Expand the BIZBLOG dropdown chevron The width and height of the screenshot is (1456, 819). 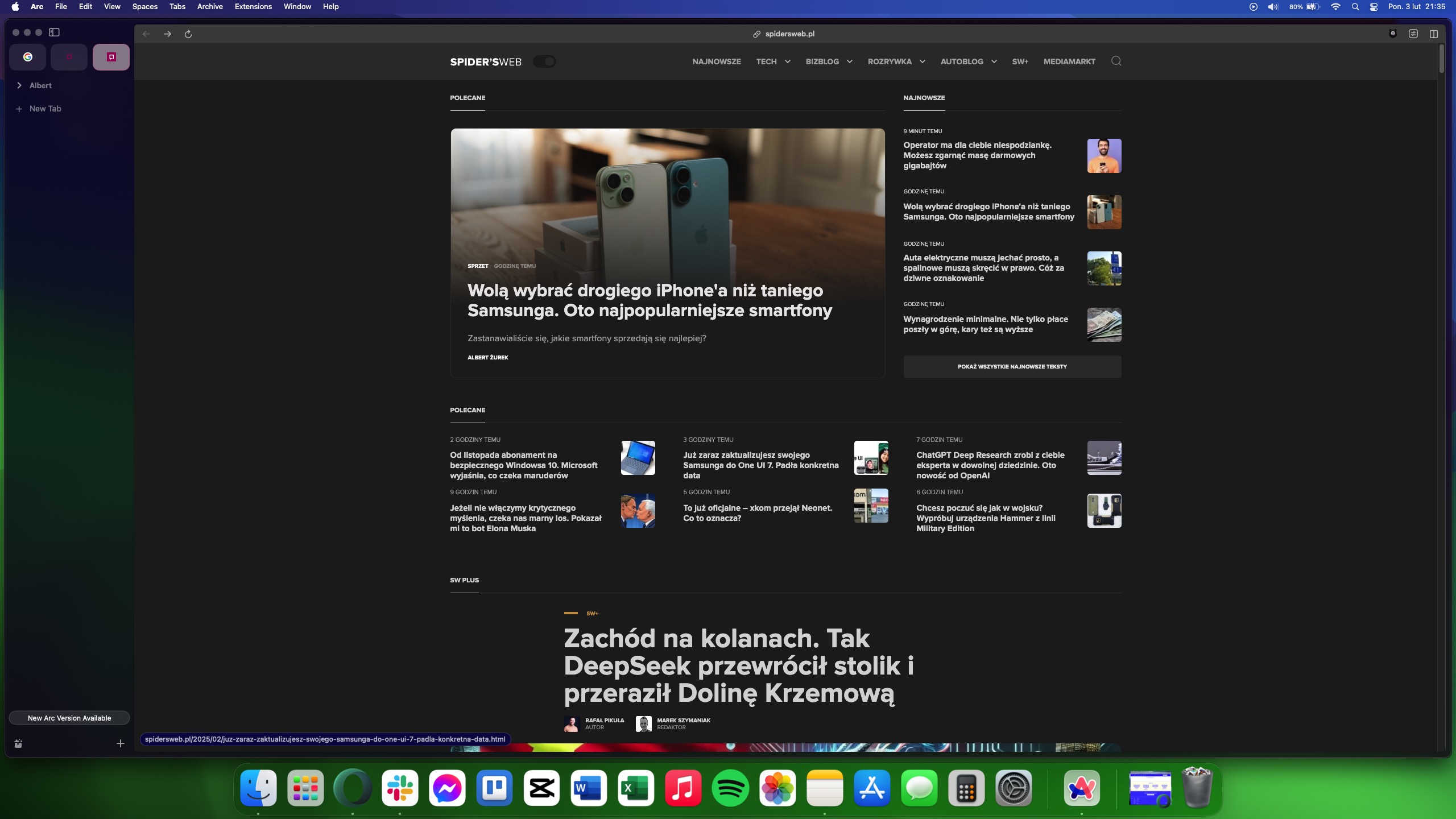pos(850,61)
